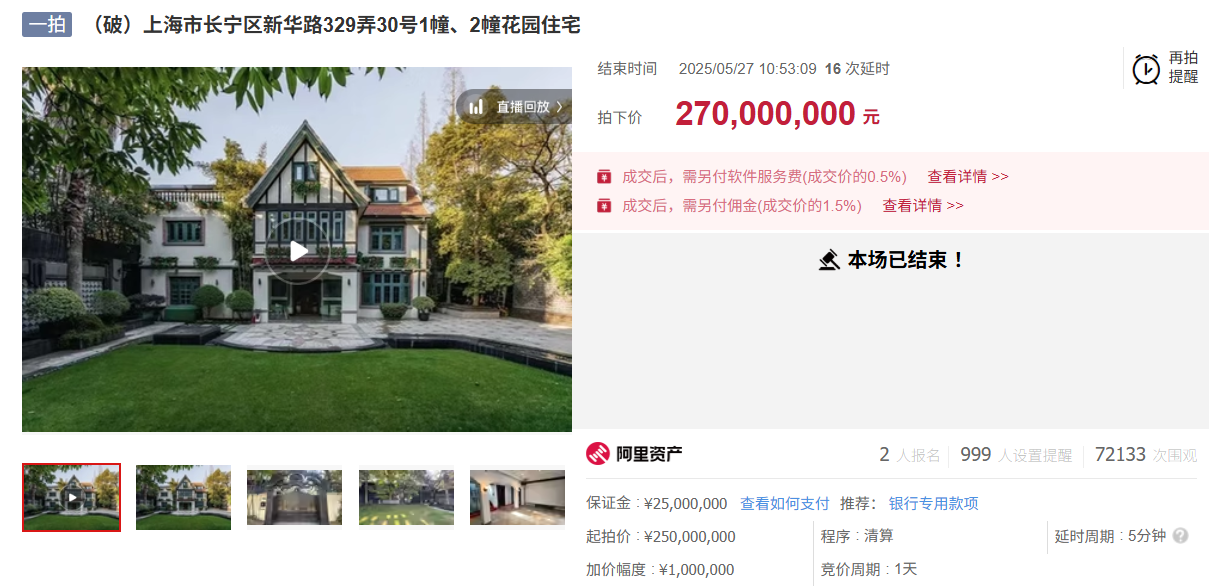Select the second house thumbnail

click(x=183, y=497)
